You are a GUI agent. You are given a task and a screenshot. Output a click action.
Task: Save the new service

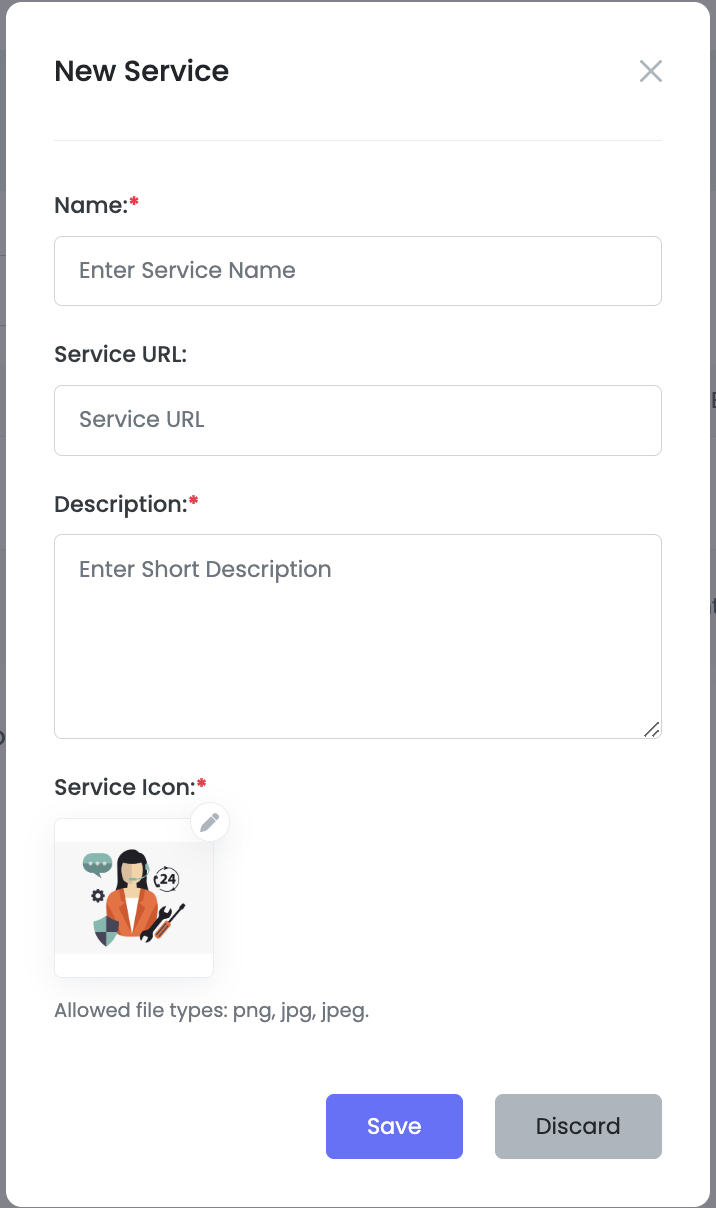394,1126
